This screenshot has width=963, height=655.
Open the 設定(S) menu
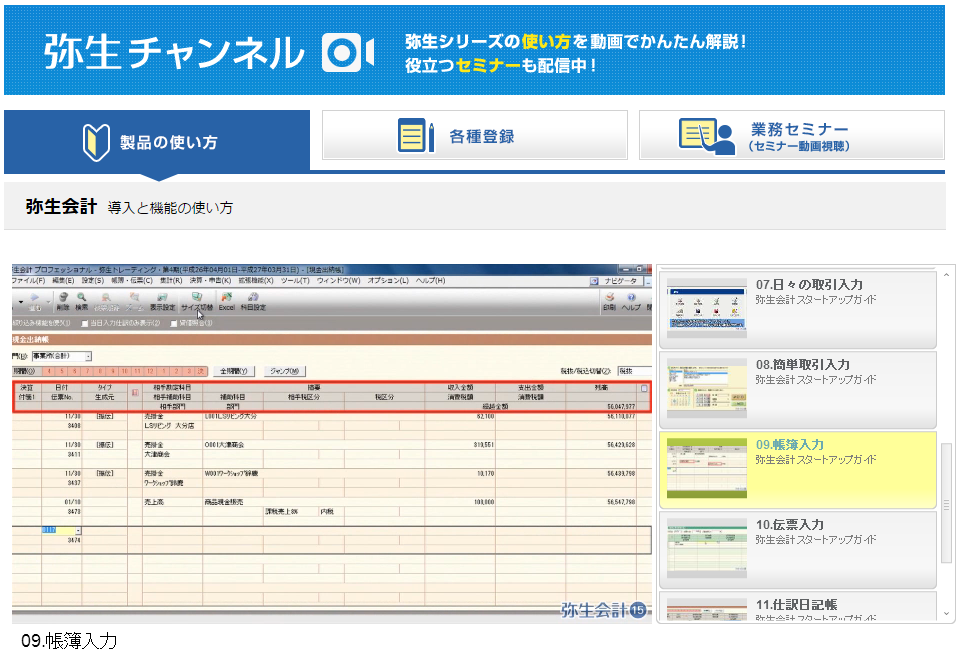pyautogui.click(x=93, y=281)
